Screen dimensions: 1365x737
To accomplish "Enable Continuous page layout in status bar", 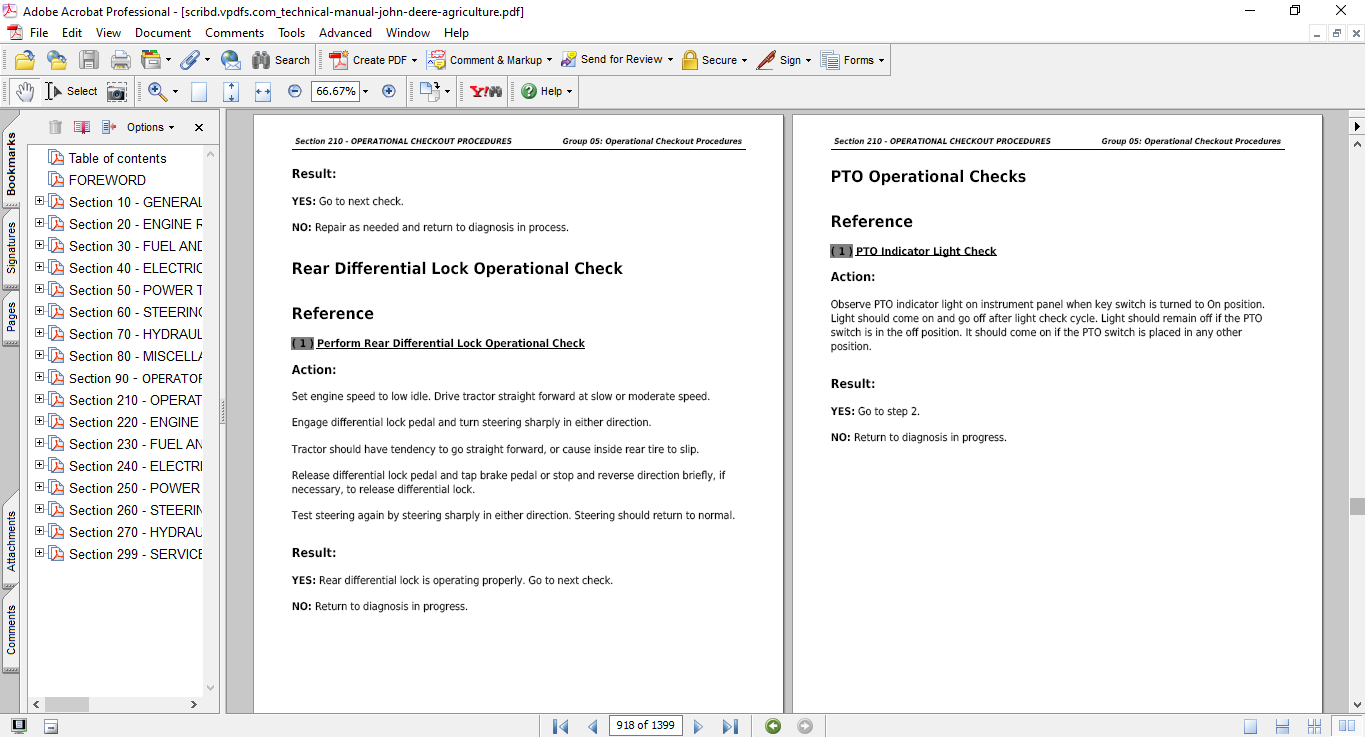I will pos(1282,726).
